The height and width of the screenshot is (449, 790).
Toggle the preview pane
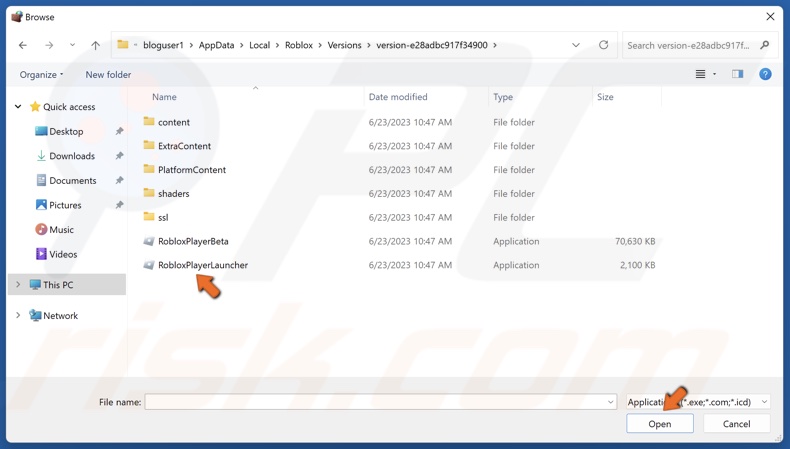pos(737,74)
